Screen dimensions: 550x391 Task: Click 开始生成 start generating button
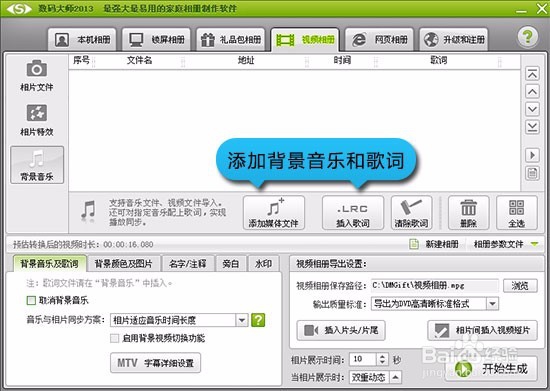491,369
